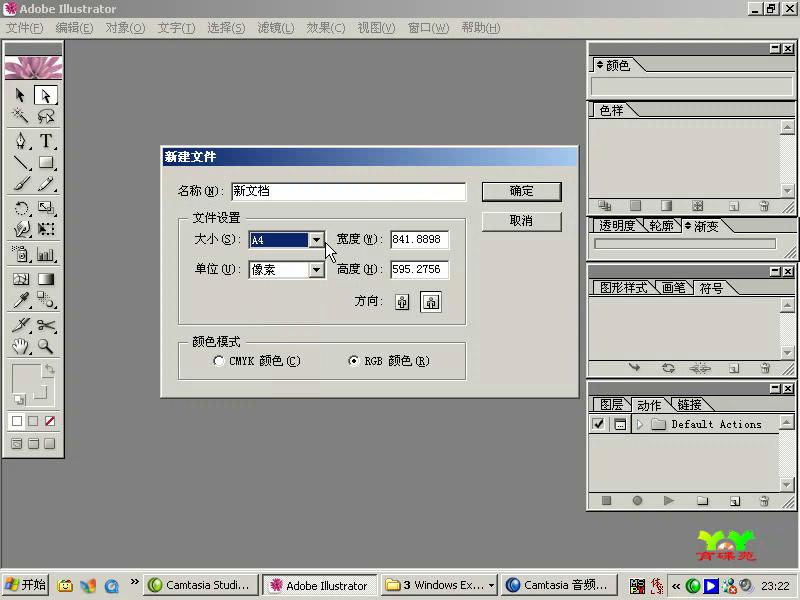Click the 名称 name input field
Screen dimensions: 800x600
point(348,191)
